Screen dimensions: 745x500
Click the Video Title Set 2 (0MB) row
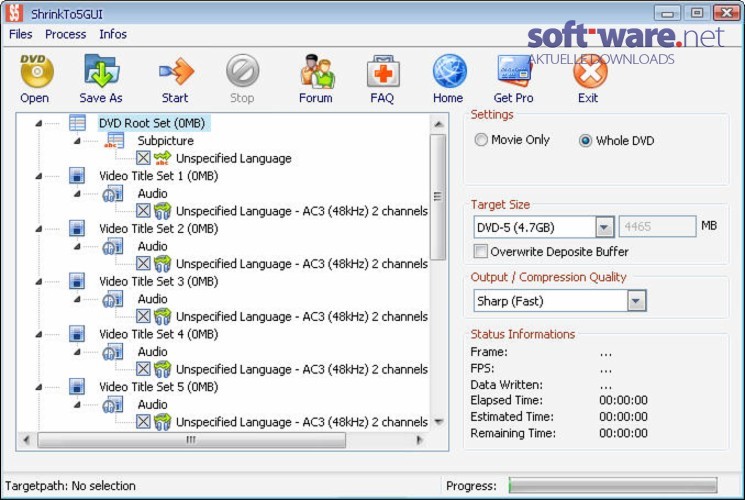pos(159,229)
